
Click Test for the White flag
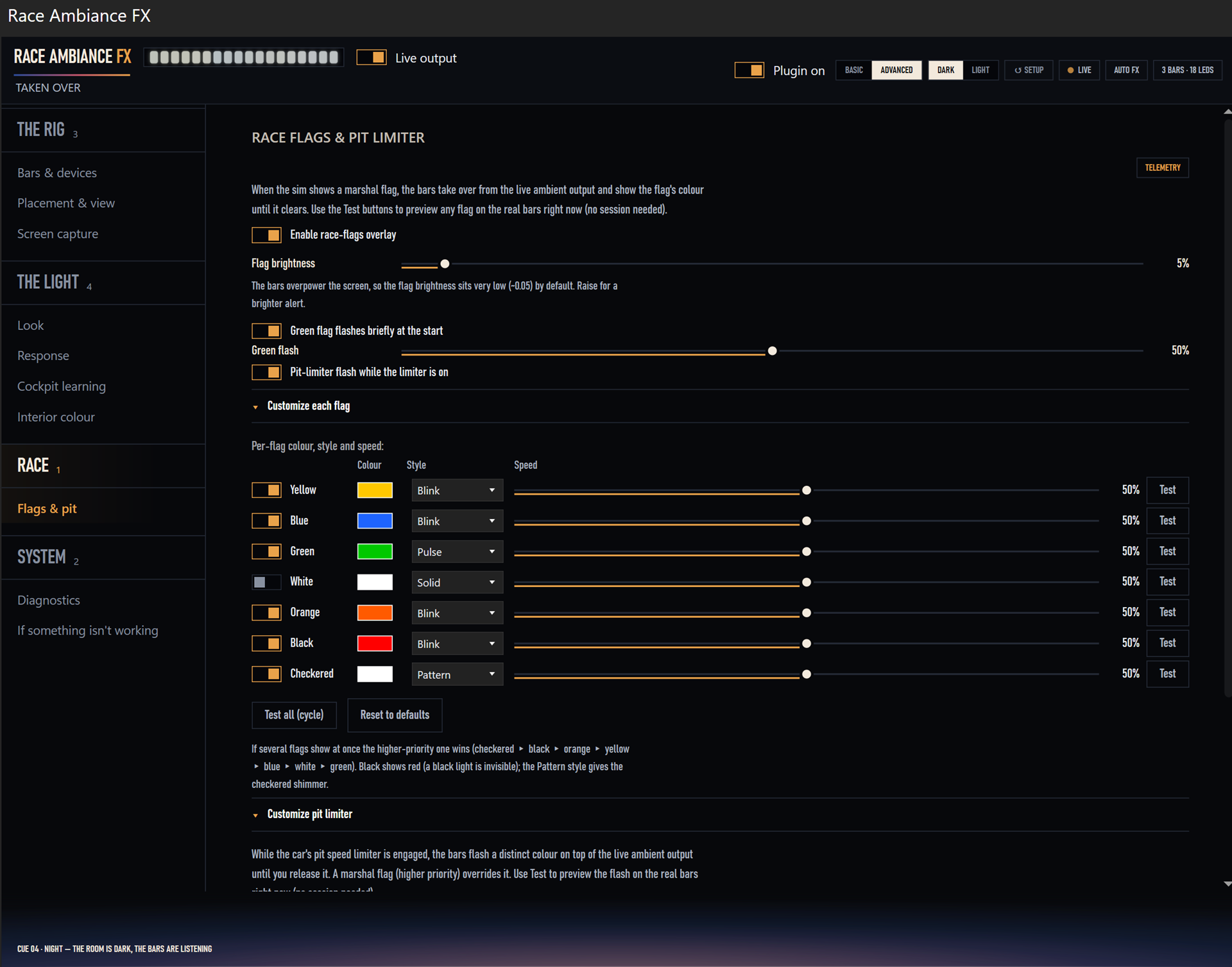coord(1167,582)
